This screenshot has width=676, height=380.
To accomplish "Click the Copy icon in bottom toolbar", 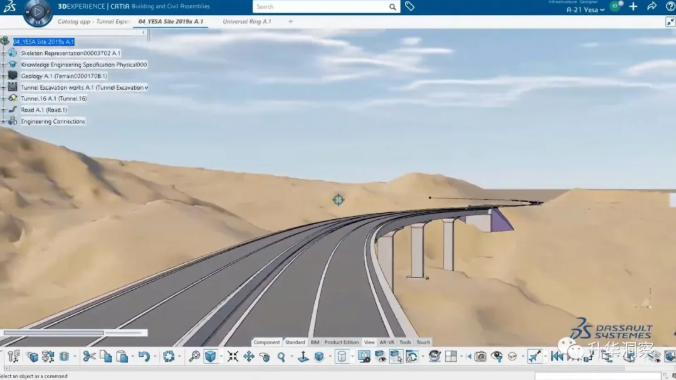I will [106, 356].
